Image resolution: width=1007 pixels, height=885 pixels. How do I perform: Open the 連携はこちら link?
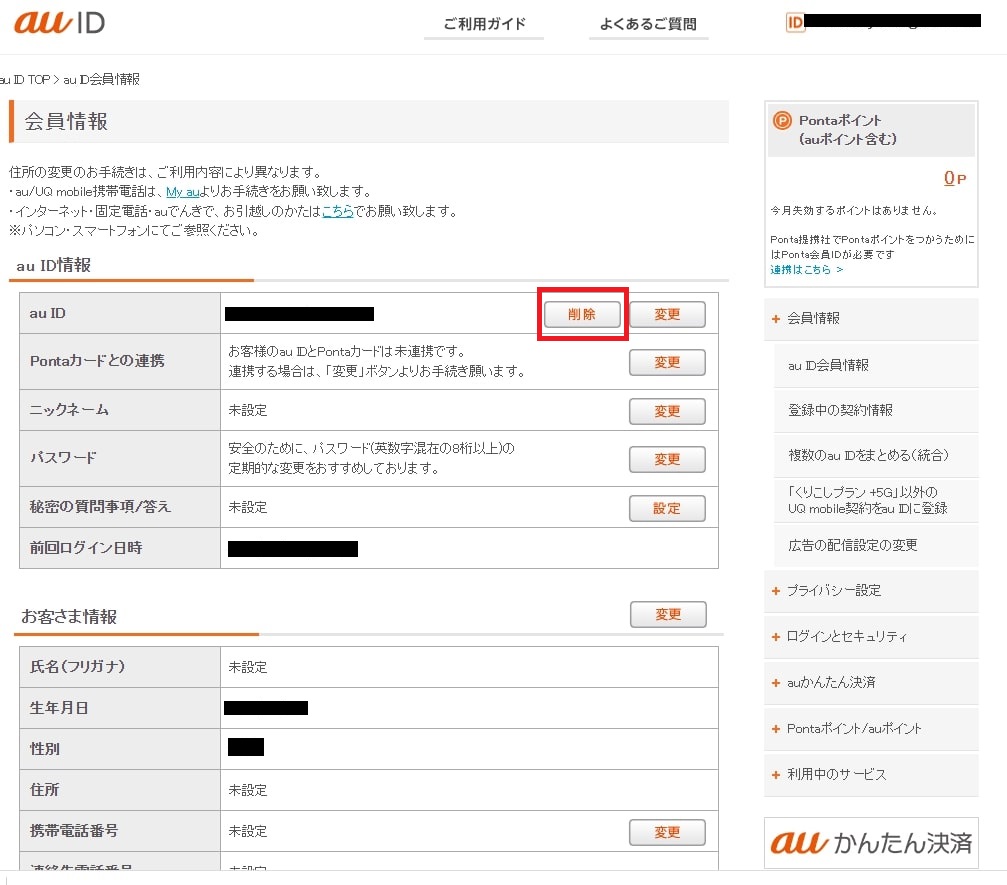807,270
